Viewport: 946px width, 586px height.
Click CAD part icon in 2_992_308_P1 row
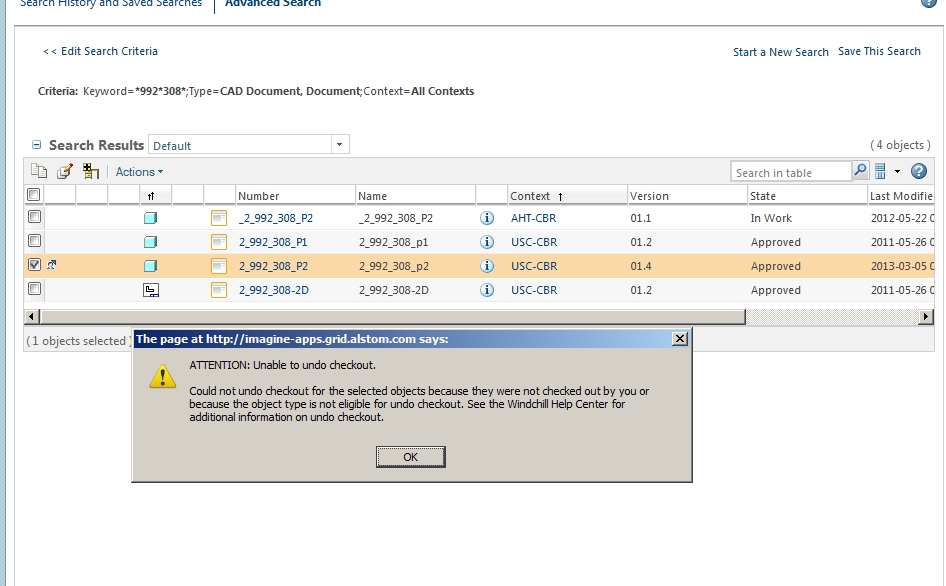point(150,242)
